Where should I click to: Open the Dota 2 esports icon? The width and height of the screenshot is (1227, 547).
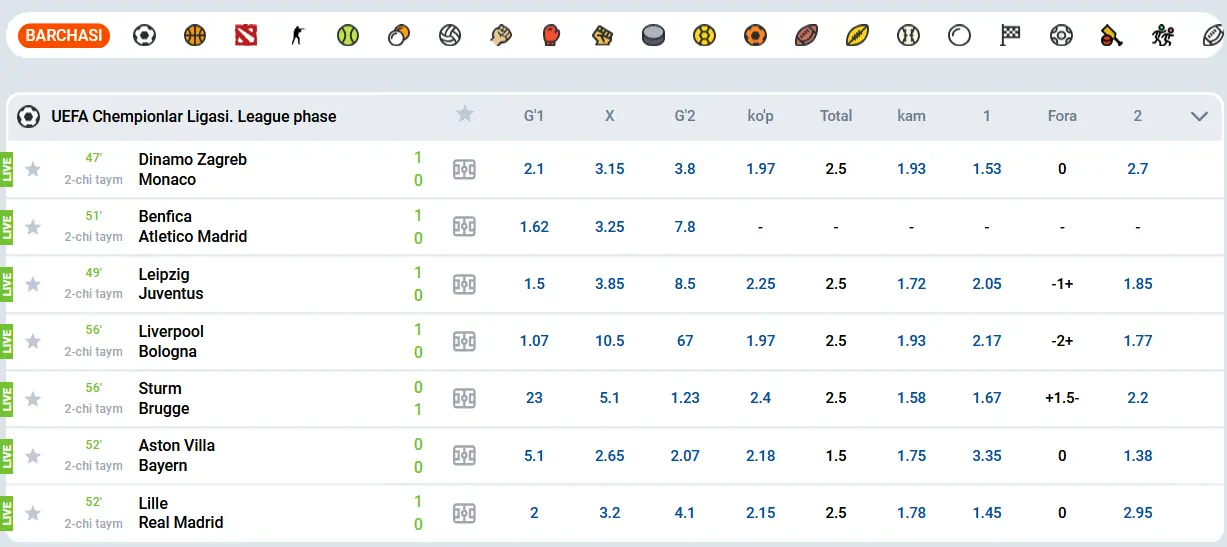pyautogui.click(x=246, y=36)
